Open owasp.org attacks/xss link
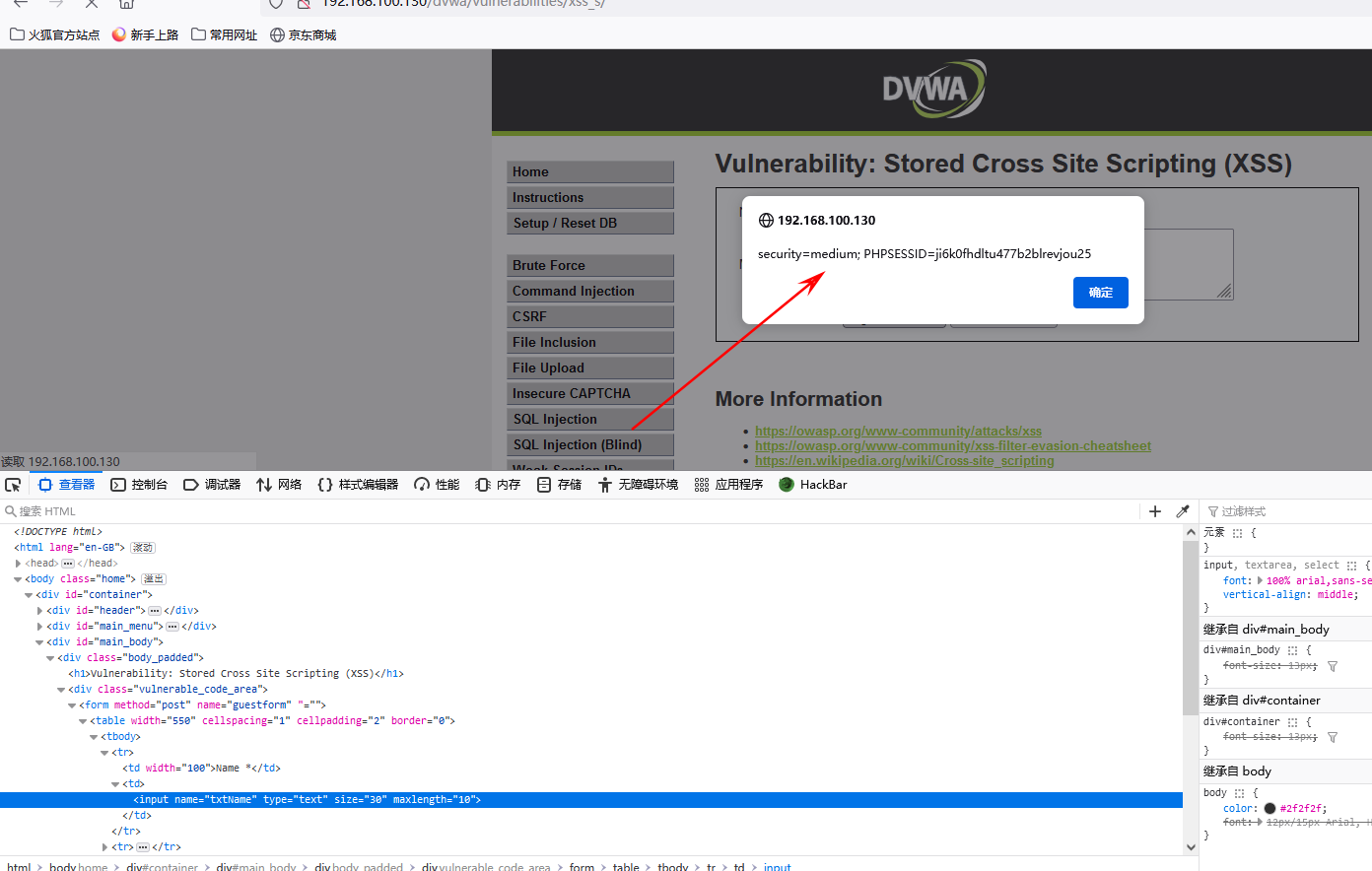1372x871 pixels. (x=898, y=432)
